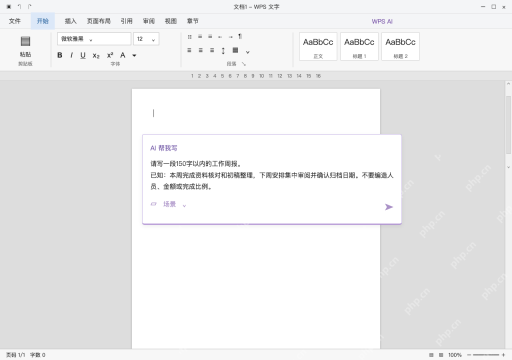Open line spacing options

tap(223, 51)
